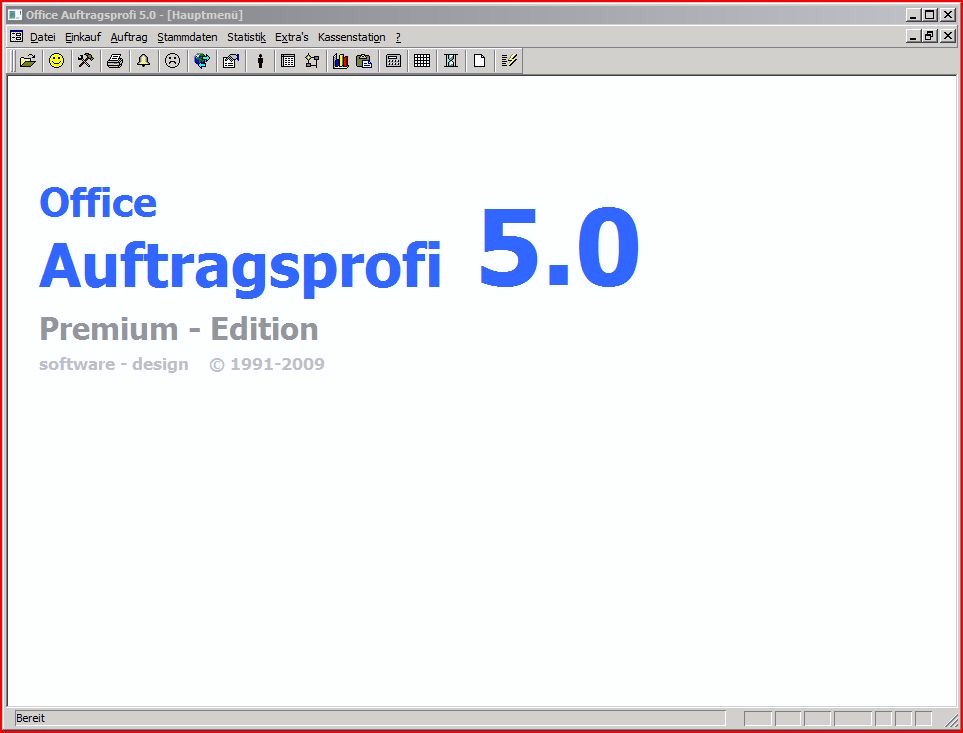The height and width of the screenshot is (733, 963).
Task: Open the Statistik menu
Action: pyautogui.click(x=246, y=37)
